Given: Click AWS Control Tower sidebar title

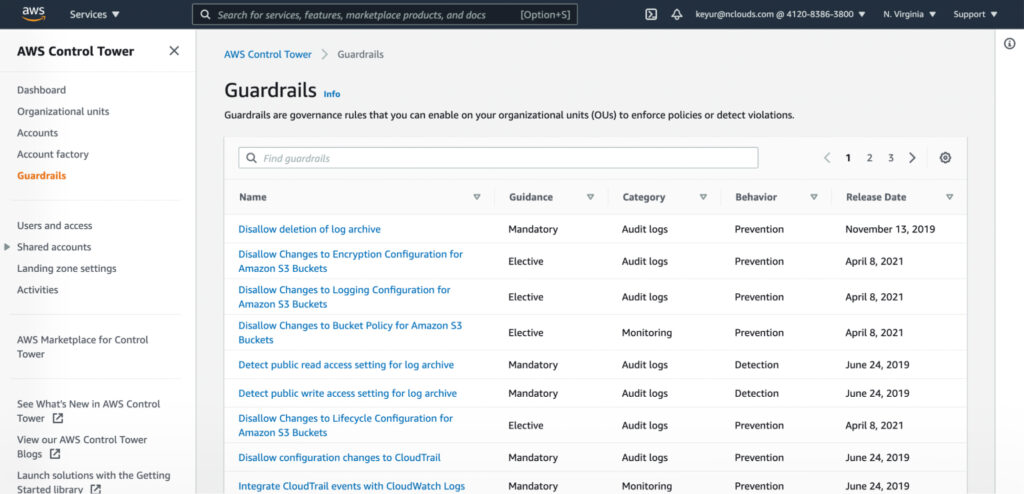Looking at the screenshot, I should (x=76, y=52).
